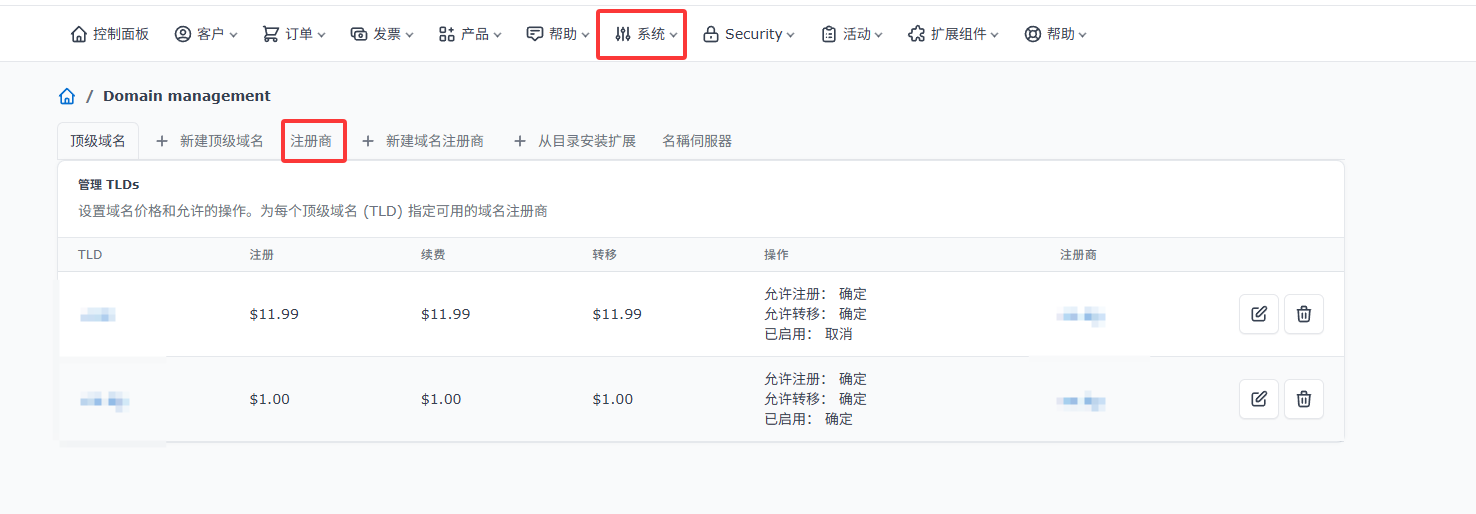Click the home icon in breadcrumb
This screenshot has width=1476, height=514.
[x=67, y=96]
